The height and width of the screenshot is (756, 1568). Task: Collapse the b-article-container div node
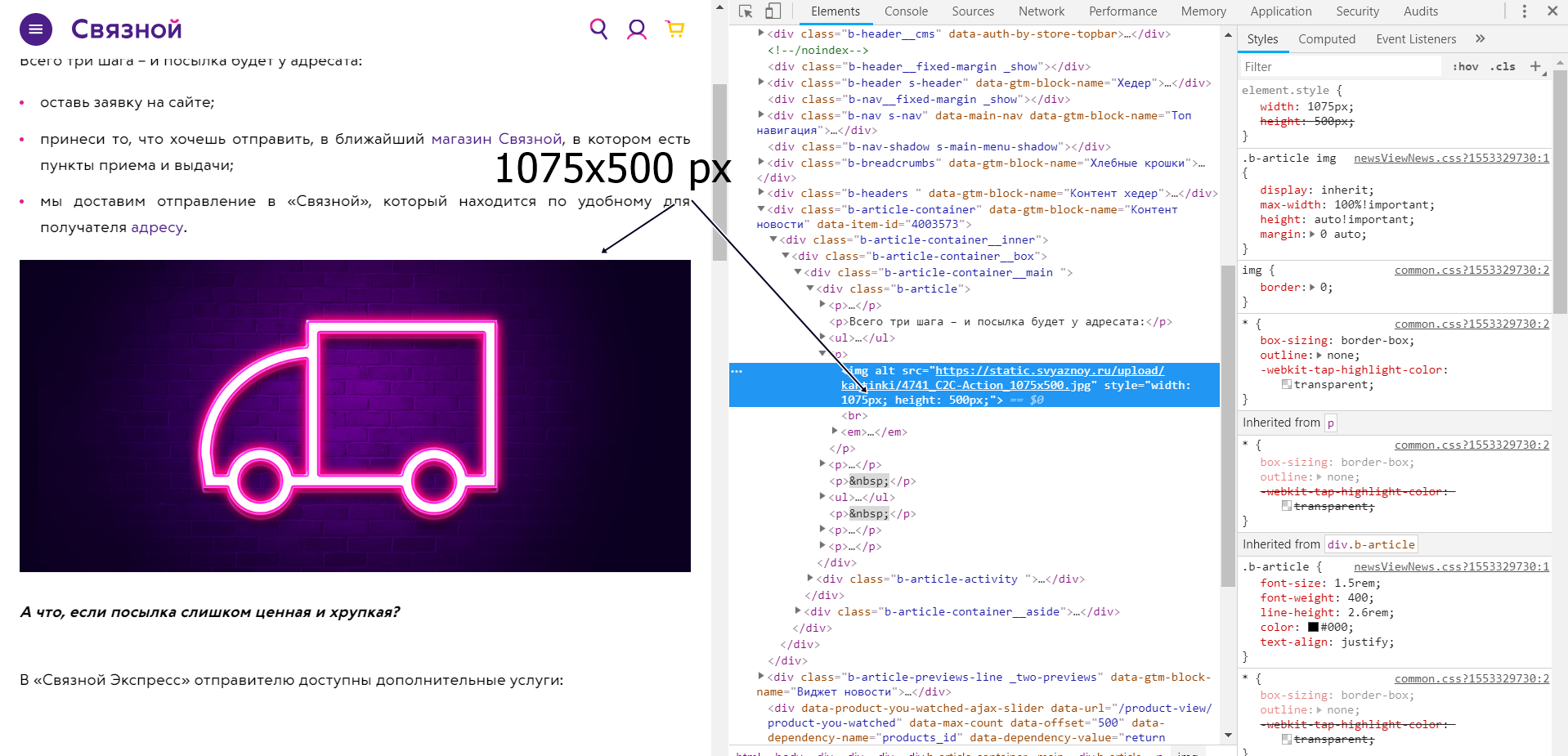point(761,209)
